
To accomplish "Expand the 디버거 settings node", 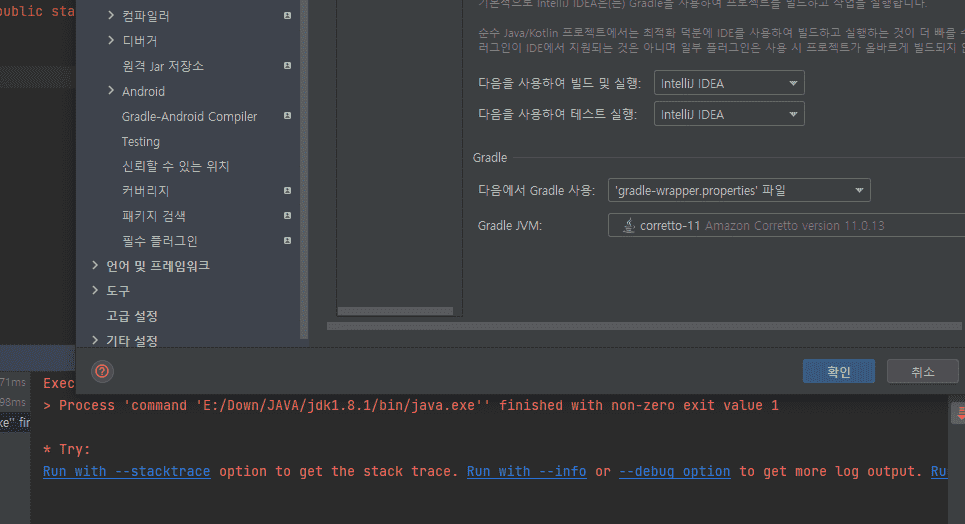I will (x=111, y=40).
